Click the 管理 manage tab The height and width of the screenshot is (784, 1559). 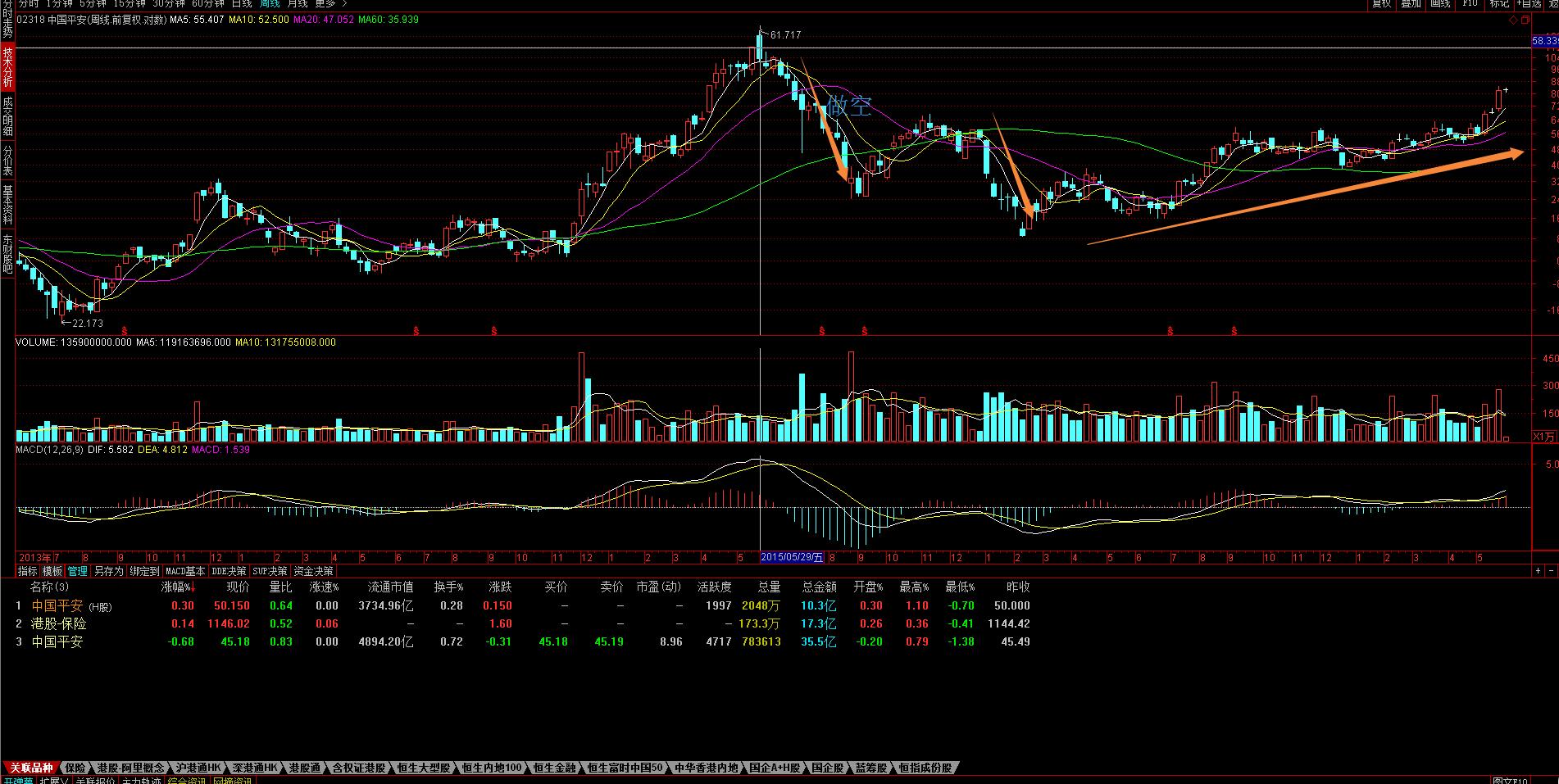tap(78, 571)
